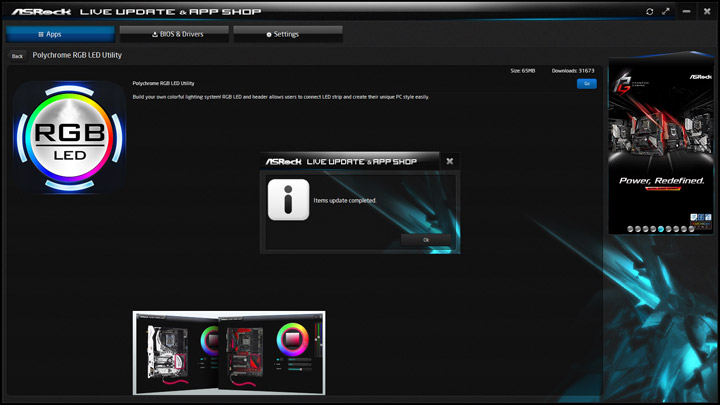Click the "Items update completed" message
Viewport: 720px width, 405px height.
[344, 201]
